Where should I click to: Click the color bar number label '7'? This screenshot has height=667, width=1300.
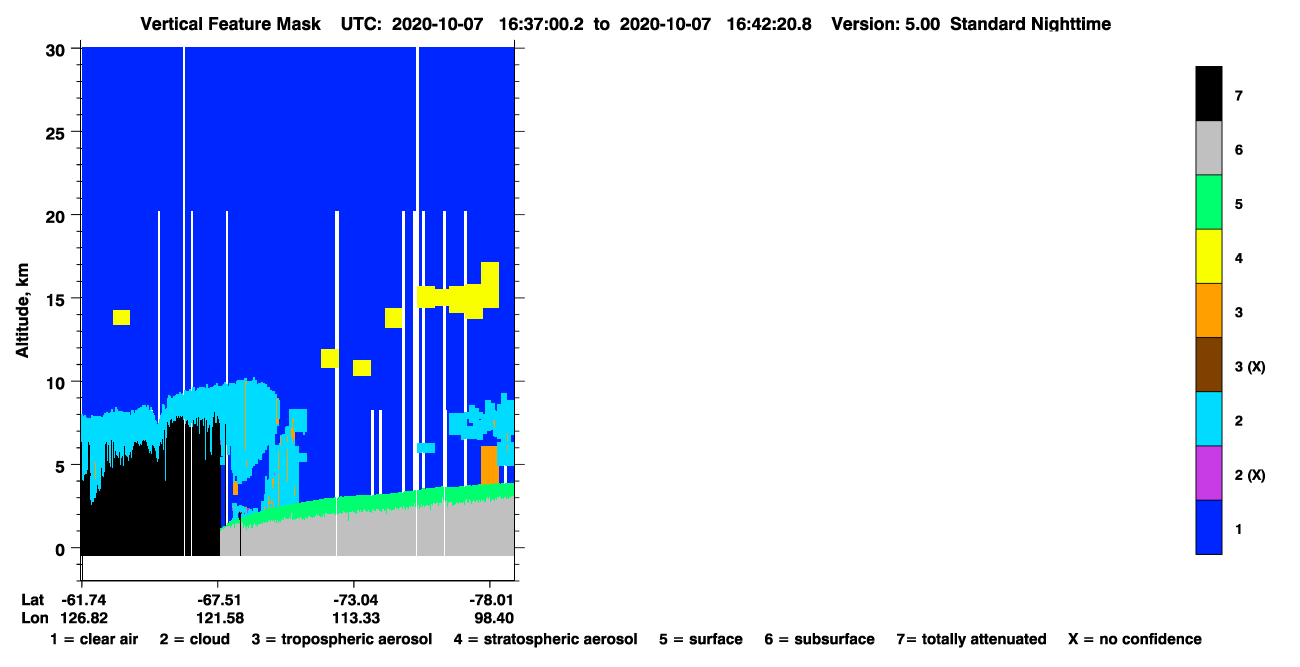click(x=1239, y=96)
